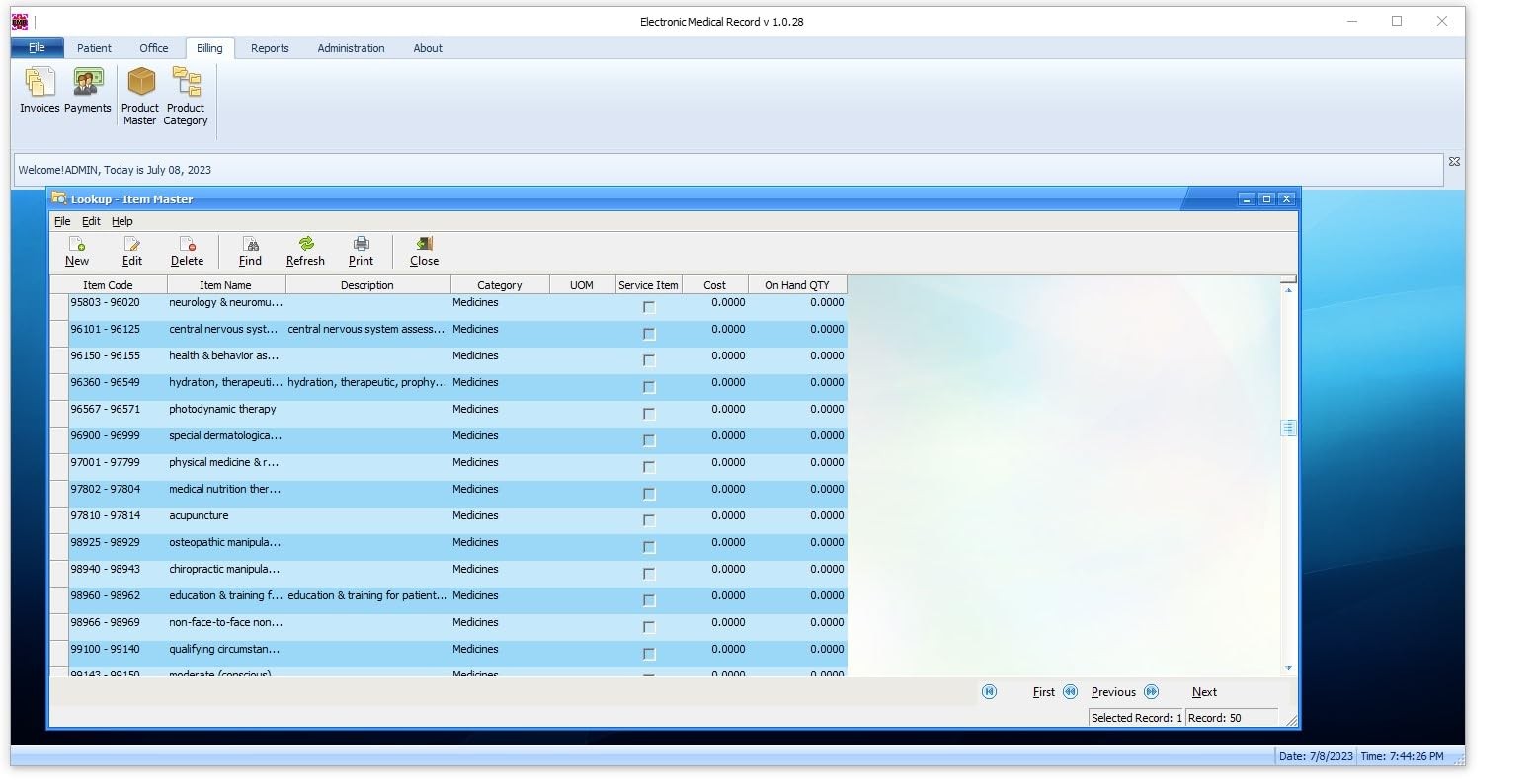Check Service Item box for item 95803 - 96020

(649, 307)
